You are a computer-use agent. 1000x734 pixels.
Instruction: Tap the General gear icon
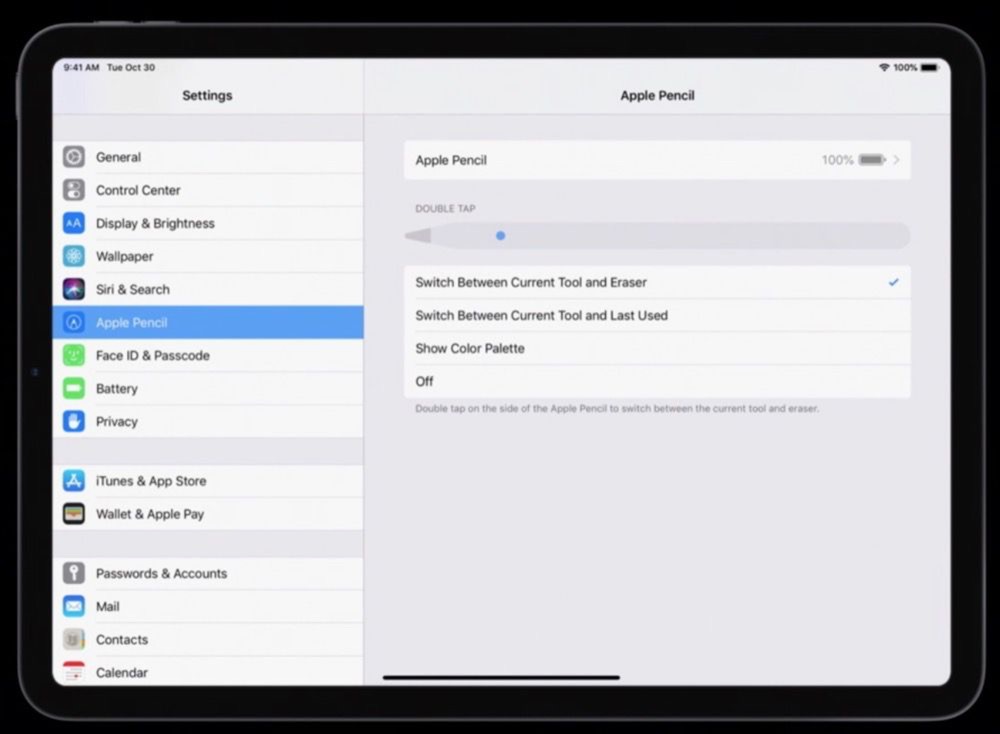tap(73, 157)
